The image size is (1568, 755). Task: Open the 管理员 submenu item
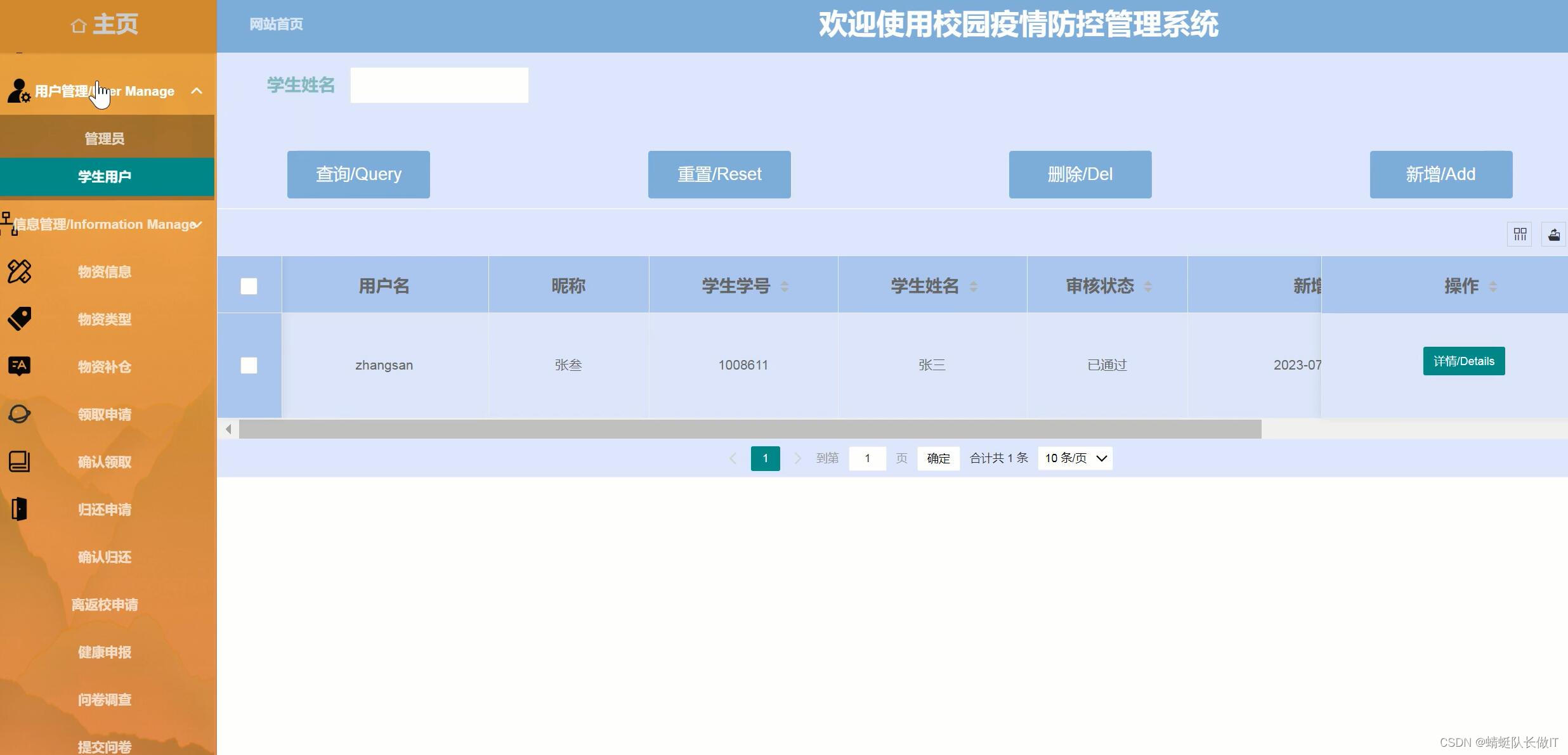pyautogui.click(x=105, y=138)
